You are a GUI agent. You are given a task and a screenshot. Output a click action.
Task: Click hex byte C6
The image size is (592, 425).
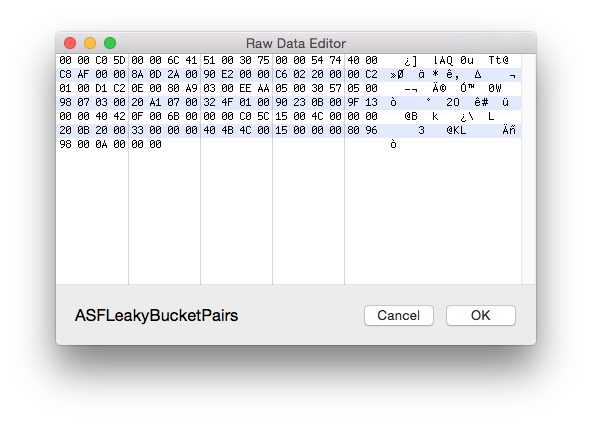coord(281,74)
